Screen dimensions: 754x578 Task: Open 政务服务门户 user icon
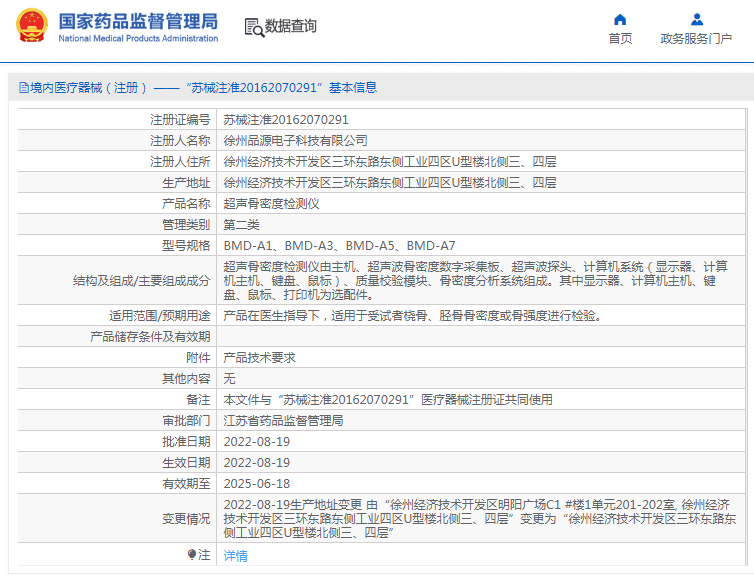click(x=697, y=19)
